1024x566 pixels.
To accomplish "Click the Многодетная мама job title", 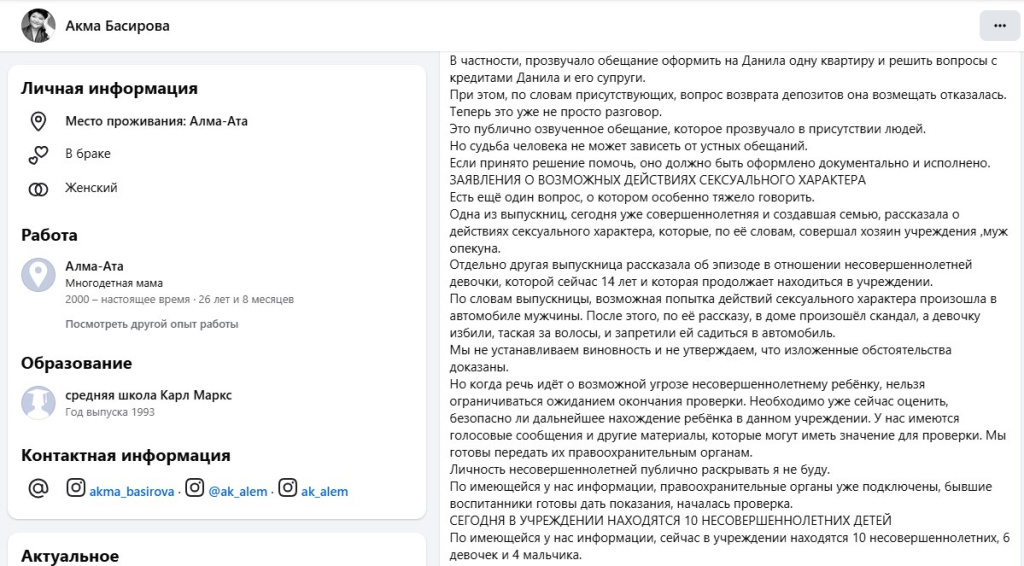I will [x=114, y=283].
